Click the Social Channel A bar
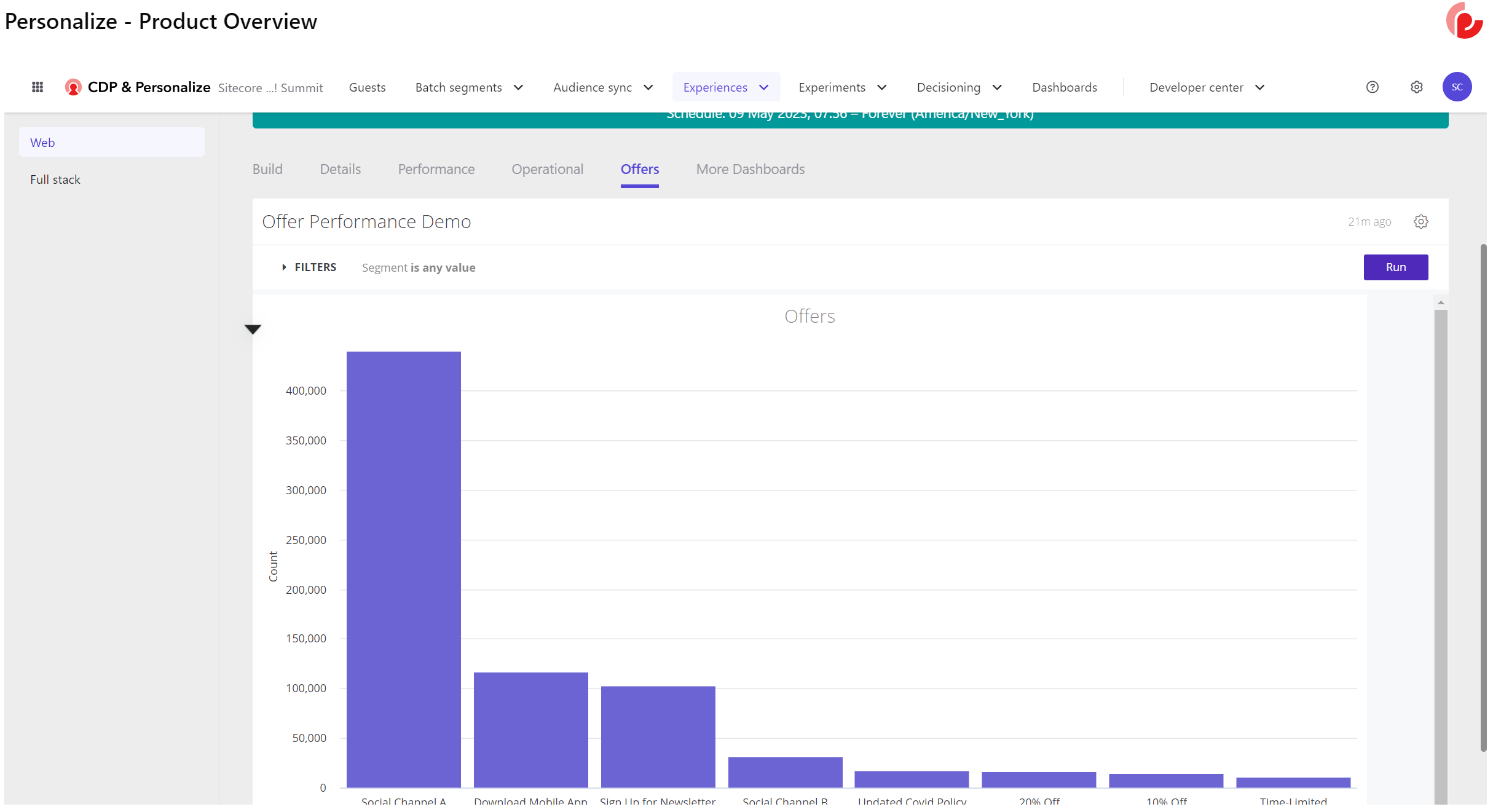Image resolution: width=1493 pixels, height=812 pixels. point(403,569)
